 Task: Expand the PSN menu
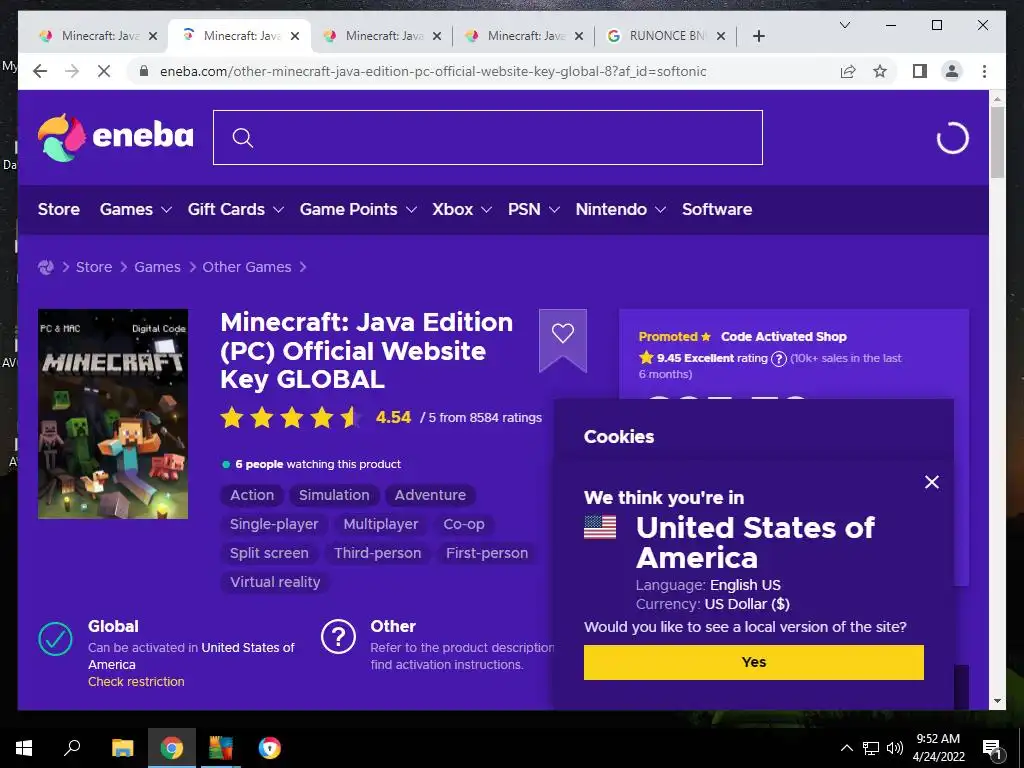(x=534, y=210)
